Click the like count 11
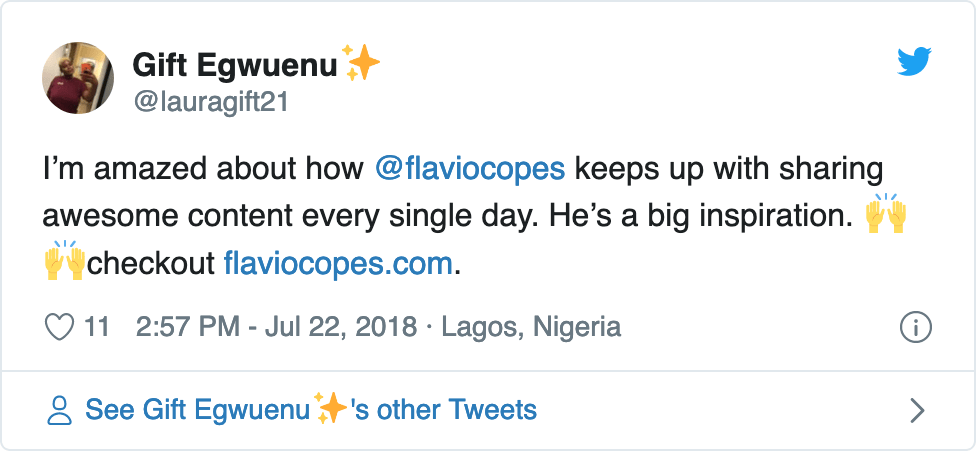Image resolution: width=976 pixels, height=451 pixels. pyautogui.click(x=97, y=327)
